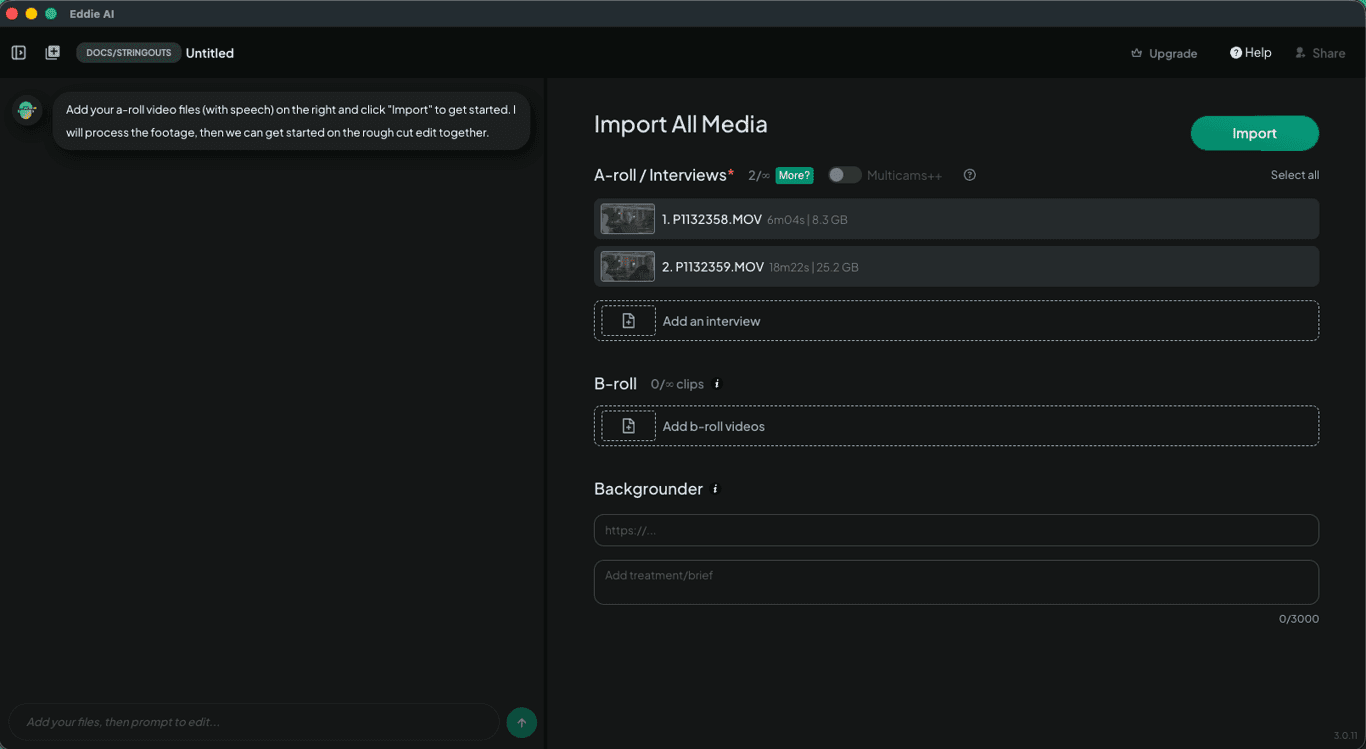This screenshot has height=749, width=1366.
Task: Send the prompt with the arrow button
Action: pyautogui.click(x=521, y=722)
